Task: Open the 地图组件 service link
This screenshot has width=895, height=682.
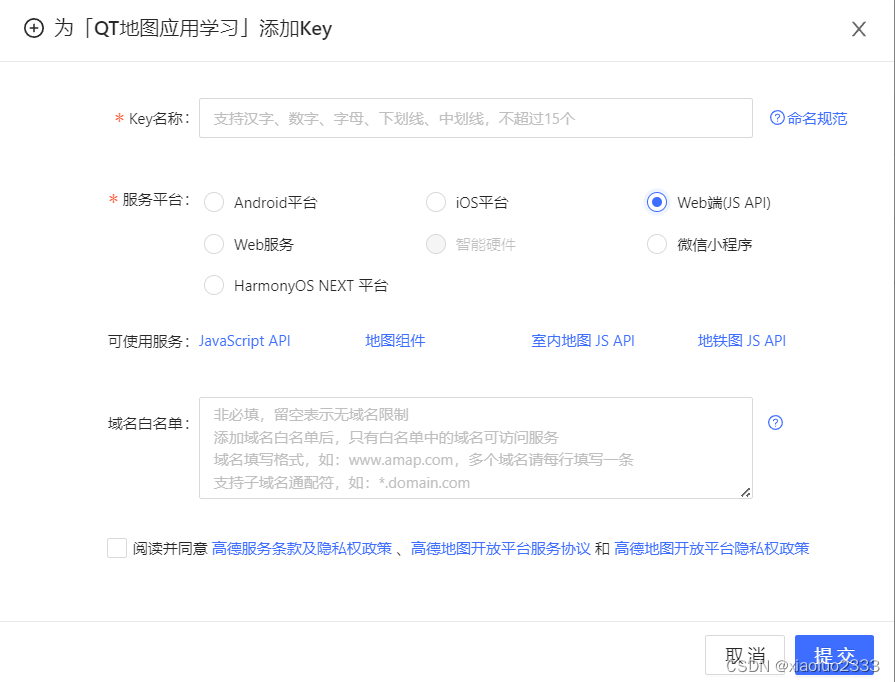Action: click(x=394, y=341)
